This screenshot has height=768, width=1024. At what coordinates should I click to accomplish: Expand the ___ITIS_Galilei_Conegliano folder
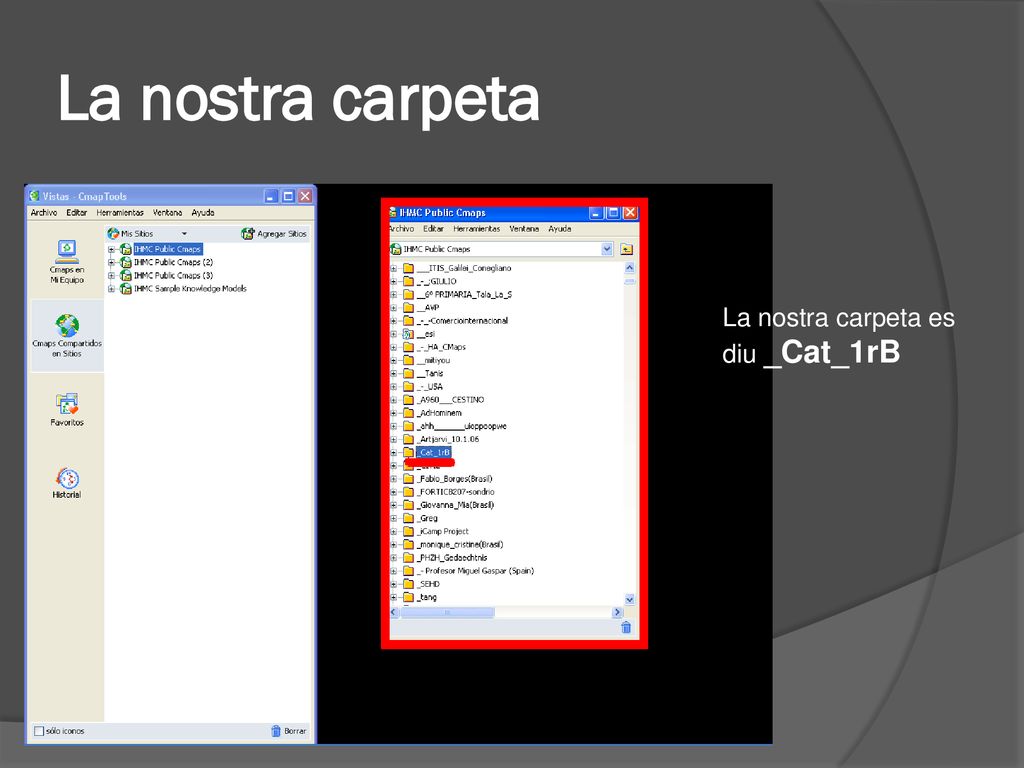pyautogui.click(x=394, y=268)
